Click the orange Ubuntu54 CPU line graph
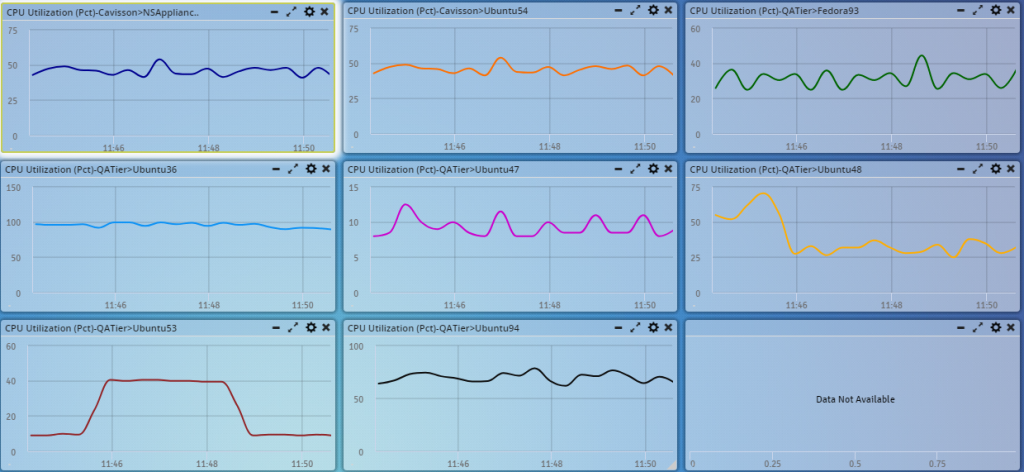 (500, 59)
